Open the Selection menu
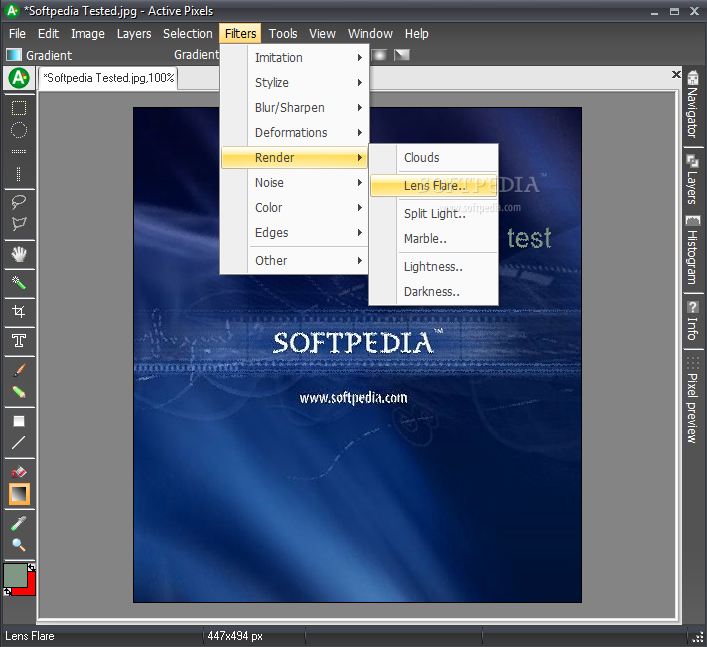Image resolution: width=707 pixels, height=647 pixels. (188, 34)
